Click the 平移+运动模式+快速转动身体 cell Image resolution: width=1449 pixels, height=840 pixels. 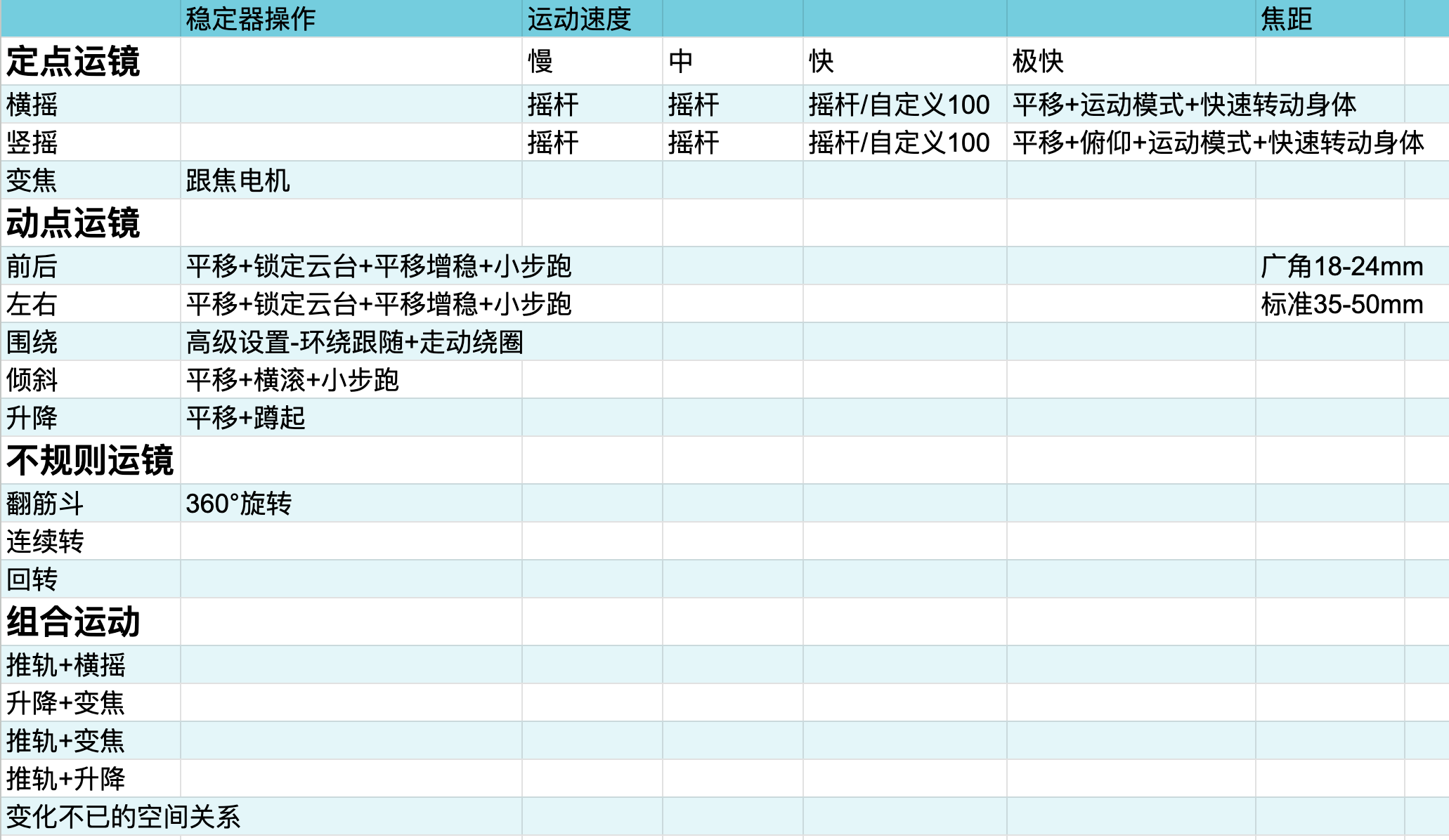click(1184, 105)
